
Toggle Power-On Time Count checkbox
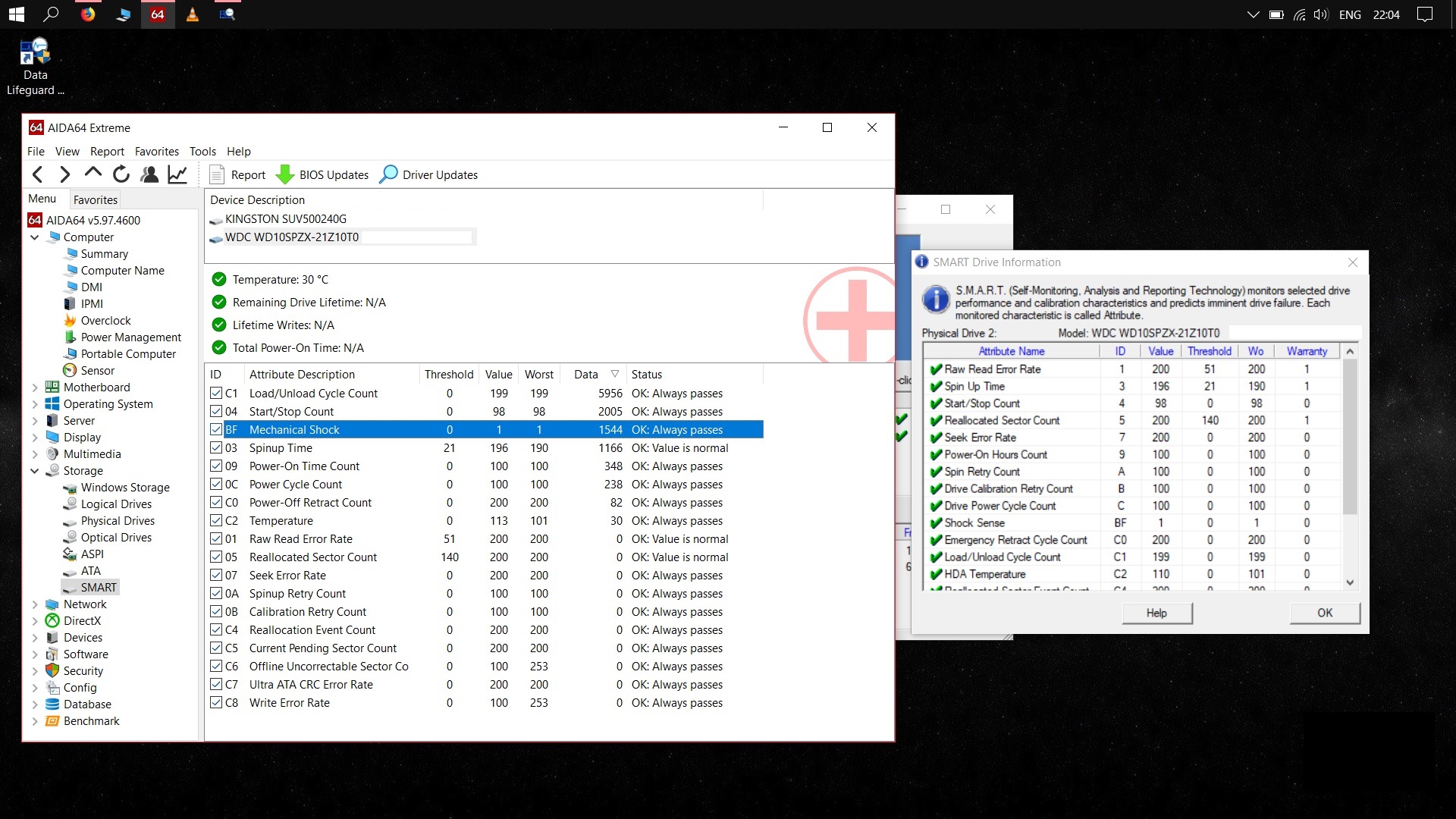[x=216, y=466]
